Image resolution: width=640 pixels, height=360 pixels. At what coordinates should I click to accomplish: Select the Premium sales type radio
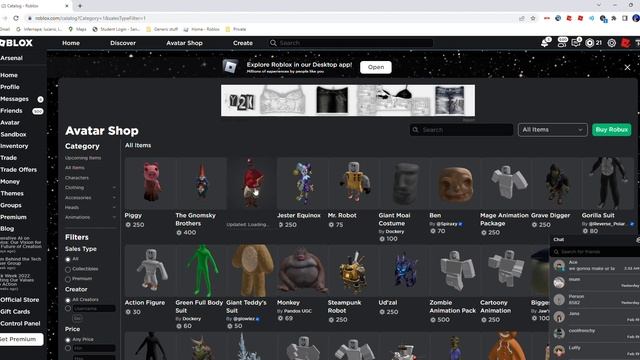click(x=68, y=279)
